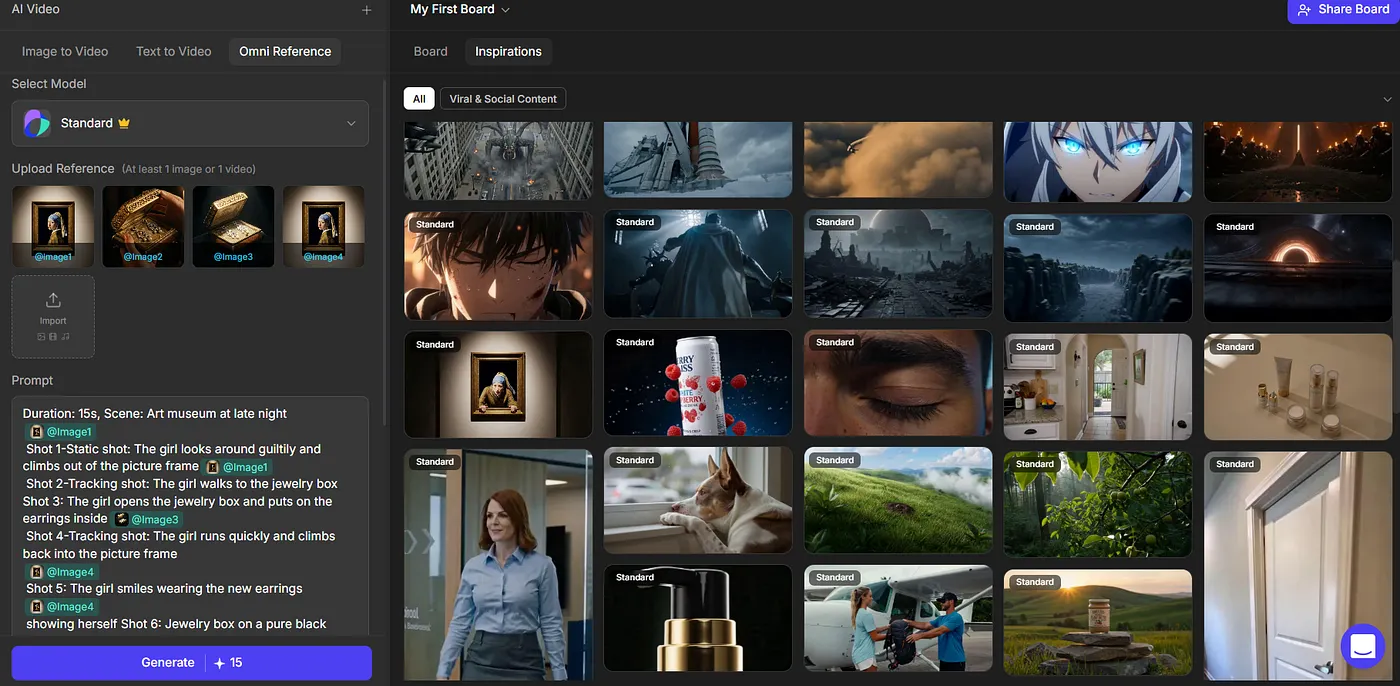This screenshot has height=686, width=1400.
Task: Expand the Select Model dropdown
Action: [351, 124]
